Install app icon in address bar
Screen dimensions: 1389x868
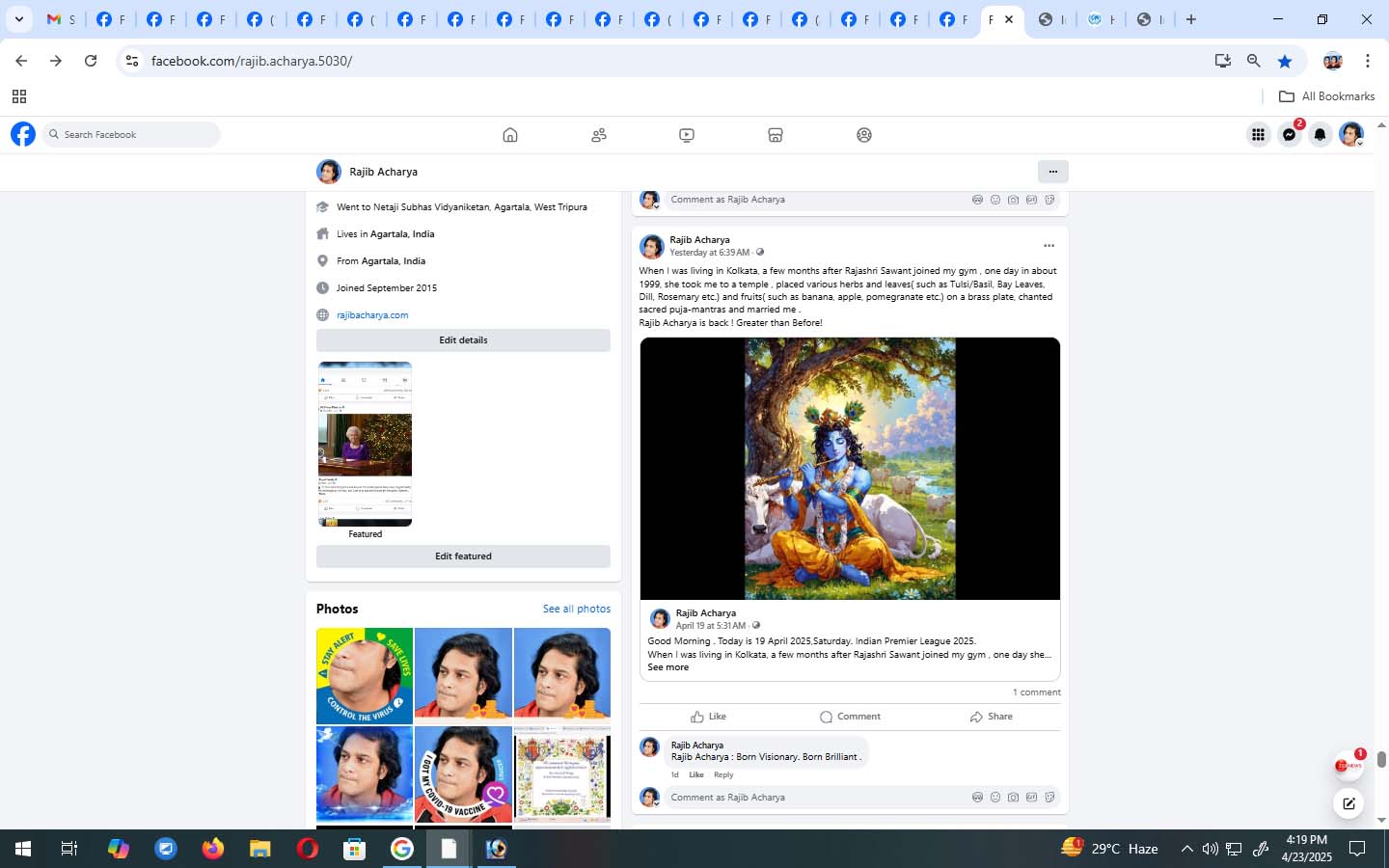[x=1223, y=61]
